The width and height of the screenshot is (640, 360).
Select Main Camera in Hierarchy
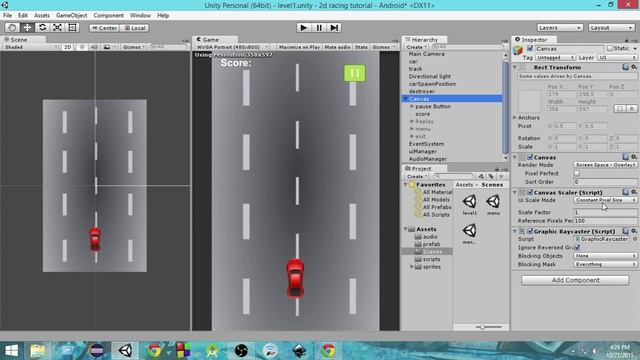[427, 54]
